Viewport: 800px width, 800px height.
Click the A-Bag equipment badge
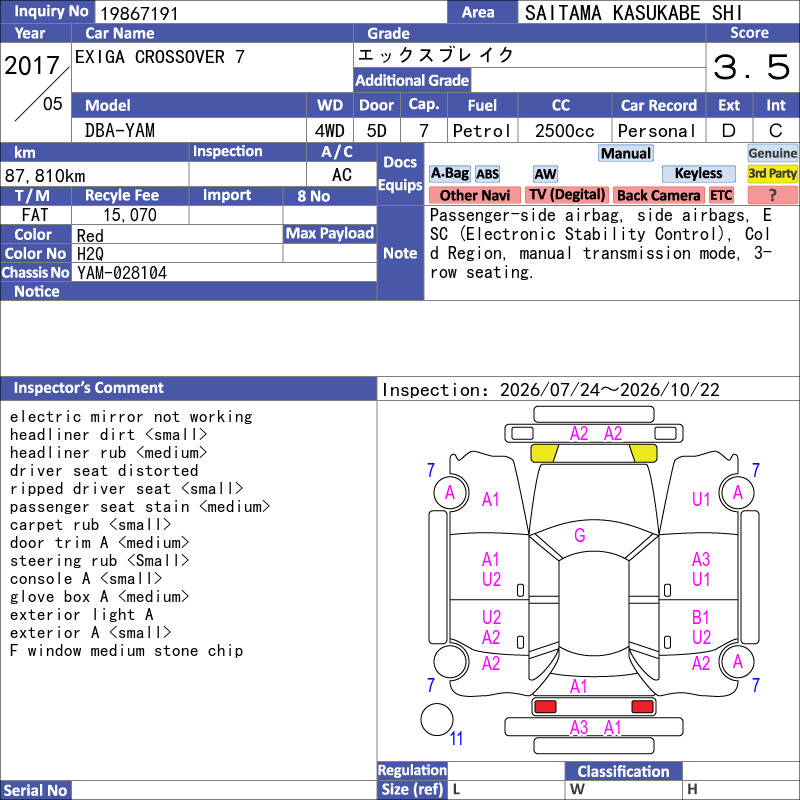point(449,173)
